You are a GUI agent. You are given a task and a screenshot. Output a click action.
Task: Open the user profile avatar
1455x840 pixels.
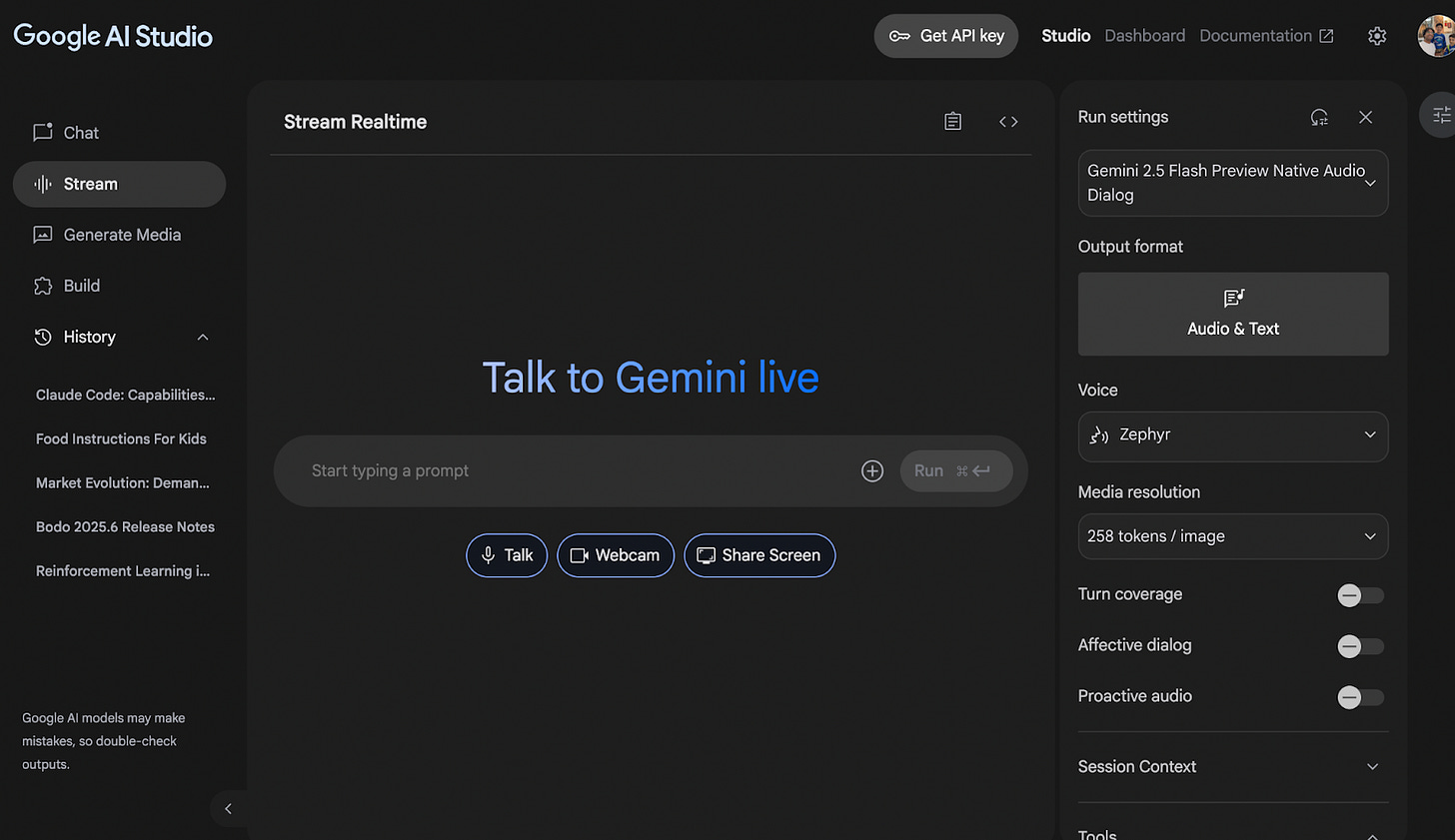(1436, 36)
